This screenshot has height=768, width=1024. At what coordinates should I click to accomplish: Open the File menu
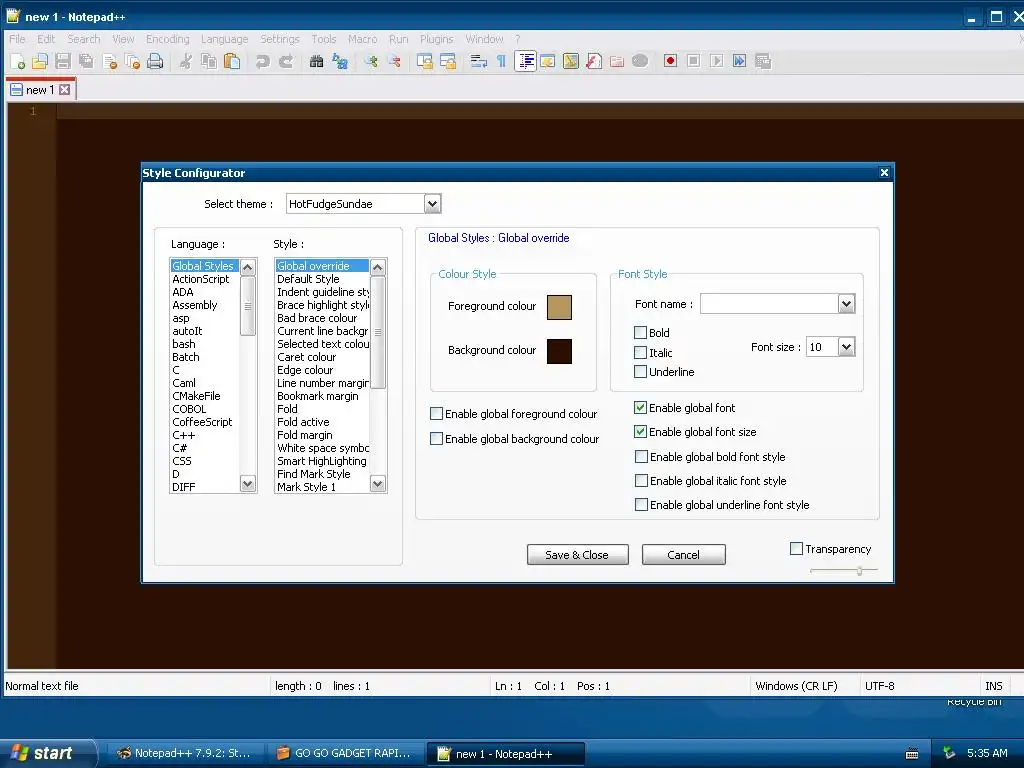click(17, 39)
